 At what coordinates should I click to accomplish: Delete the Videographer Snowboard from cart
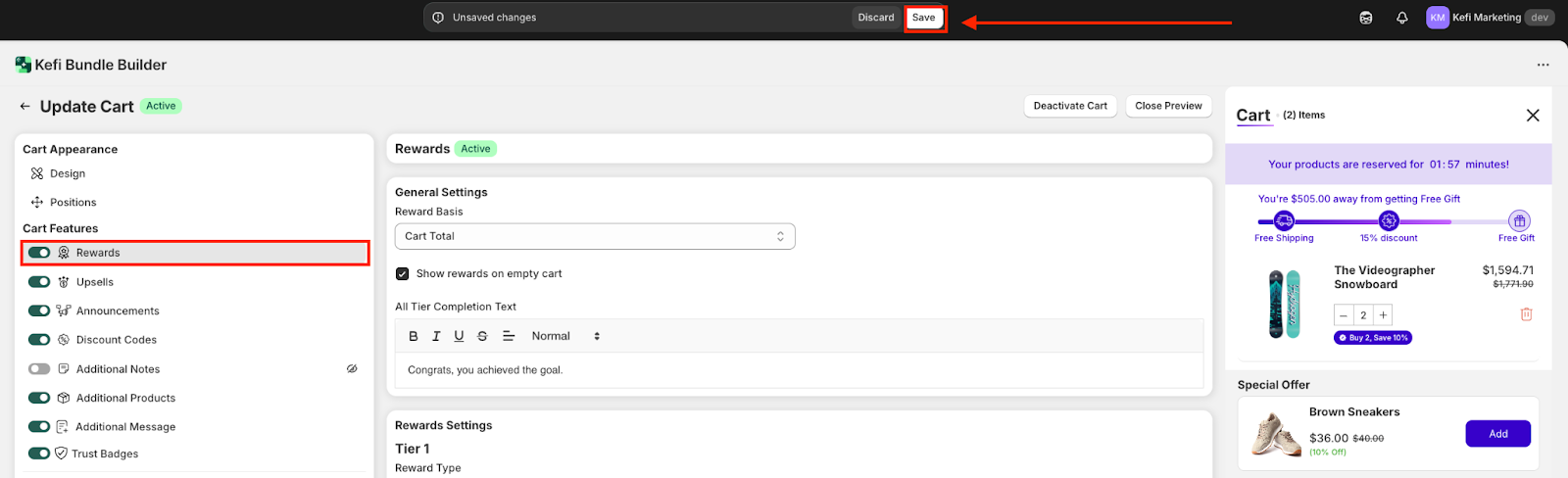pos(1526,314)
